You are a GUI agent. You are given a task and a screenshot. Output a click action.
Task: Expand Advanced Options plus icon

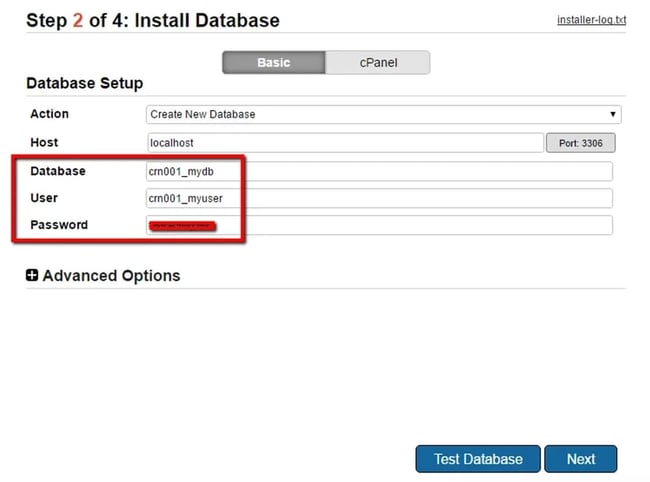[32, 275]
